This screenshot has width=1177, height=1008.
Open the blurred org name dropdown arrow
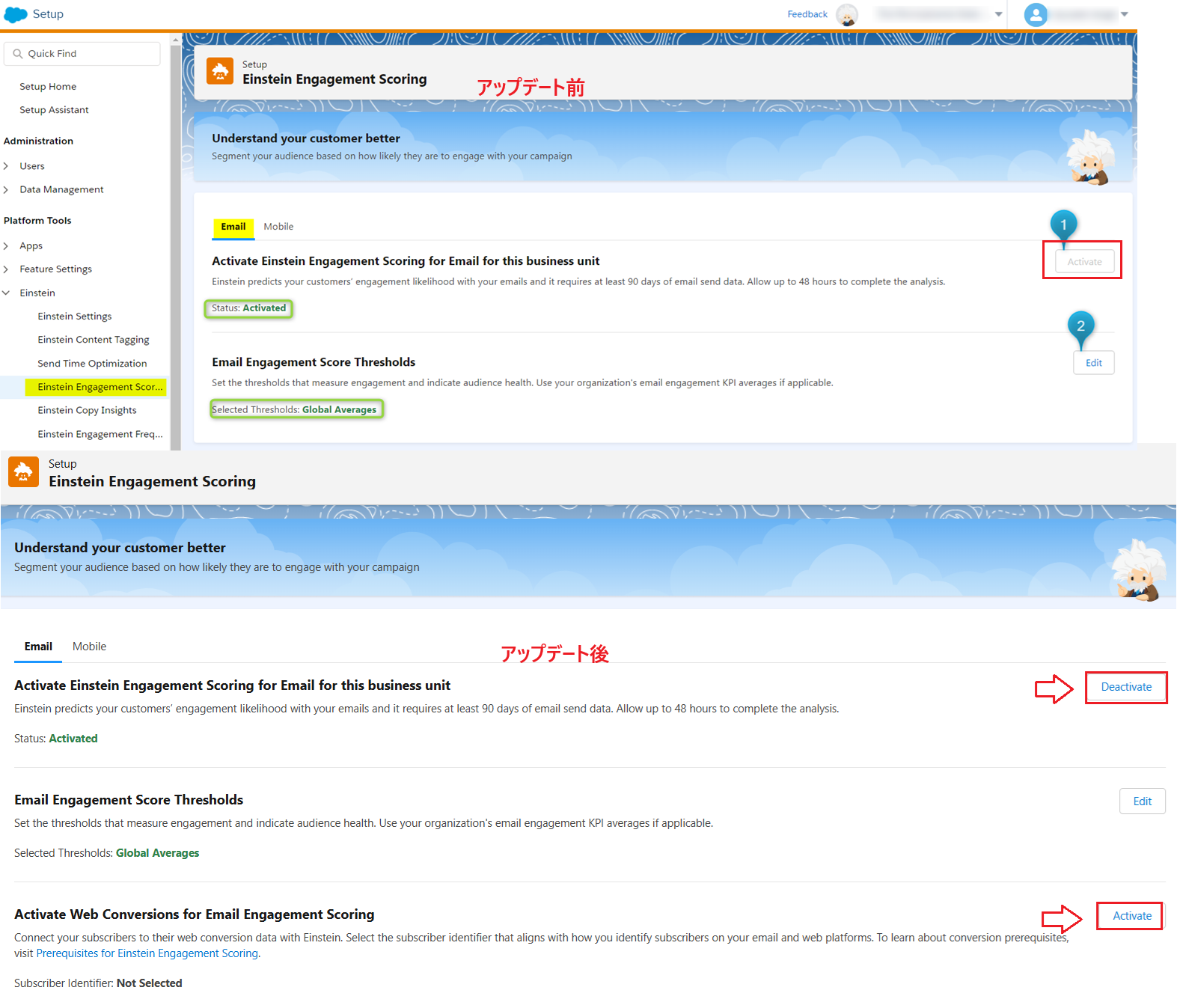point(998,14)
